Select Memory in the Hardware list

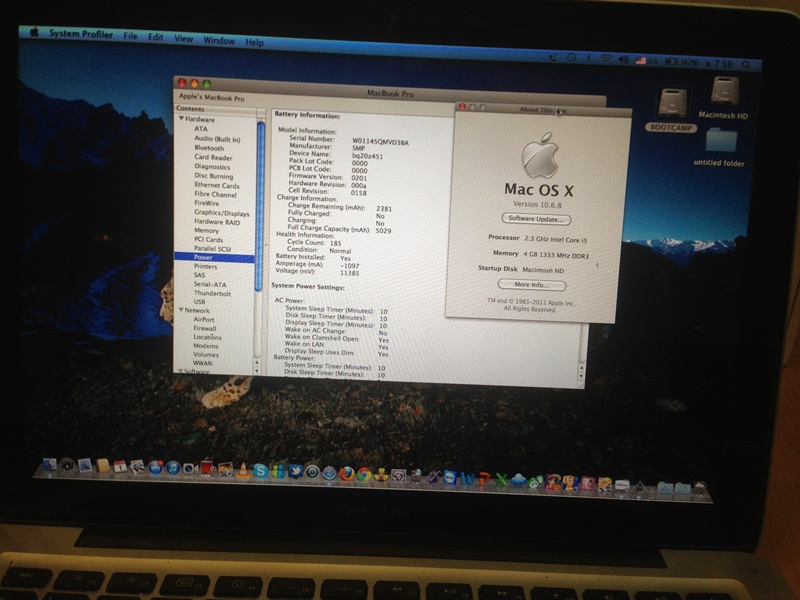[x=206, y=230]
